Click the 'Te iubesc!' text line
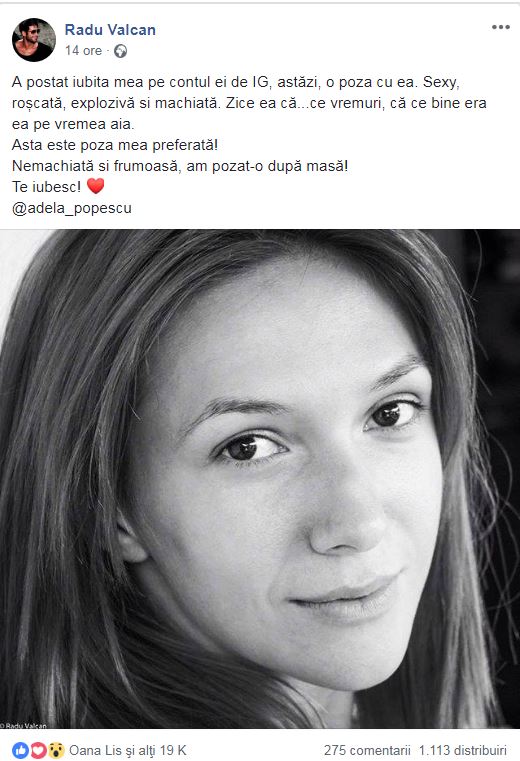This screenshot has width=520, height=761. [x=47, y=187]
